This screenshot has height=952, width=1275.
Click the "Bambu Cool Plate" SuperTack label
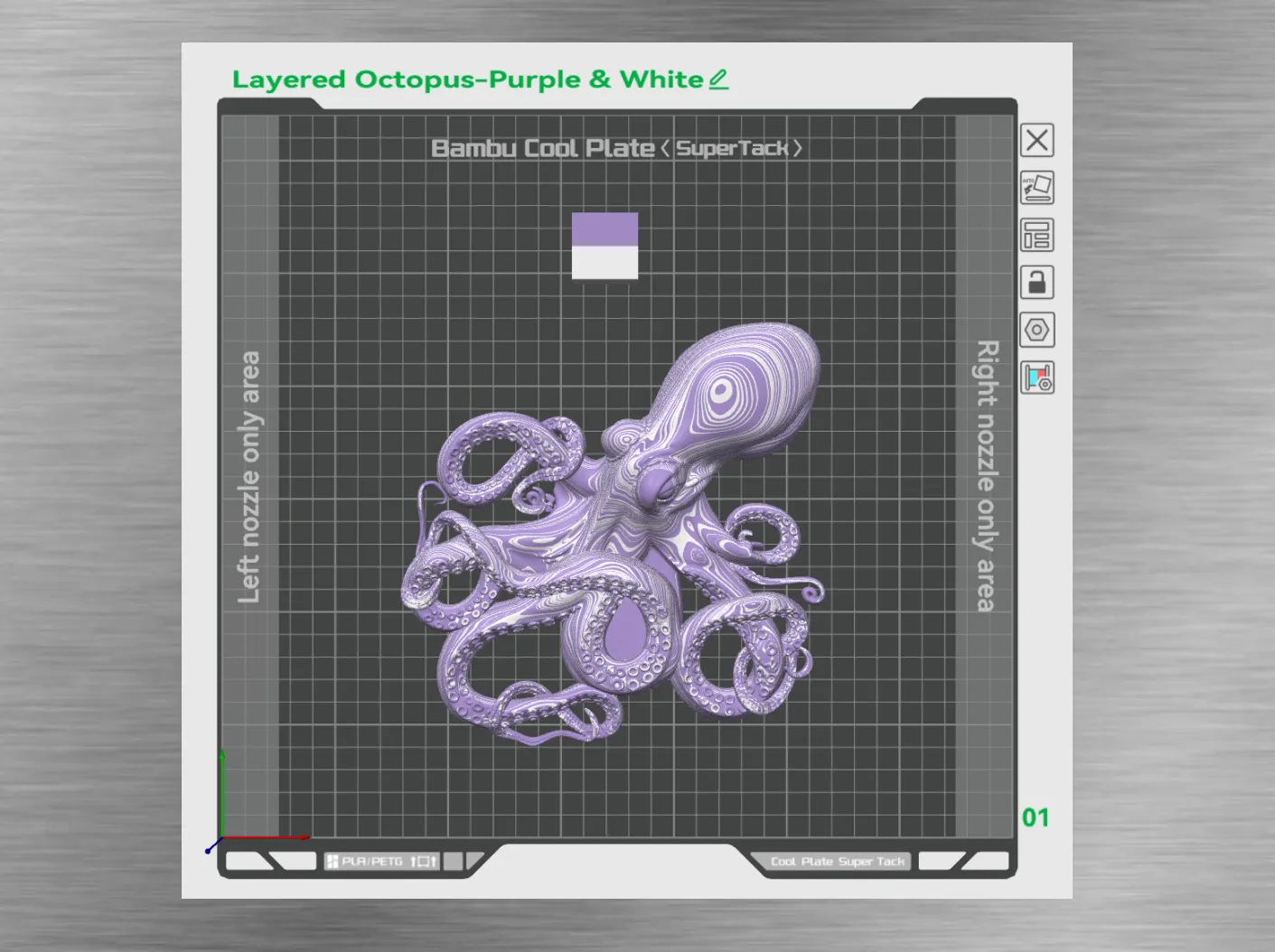point(616,148)
